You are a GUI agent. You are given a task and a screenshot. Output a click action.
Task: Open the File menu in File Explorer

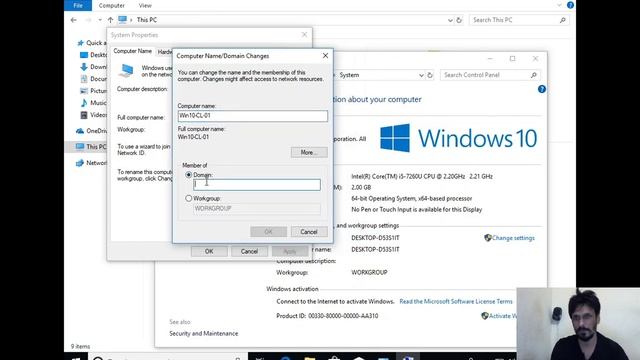[x=78, y=5]
